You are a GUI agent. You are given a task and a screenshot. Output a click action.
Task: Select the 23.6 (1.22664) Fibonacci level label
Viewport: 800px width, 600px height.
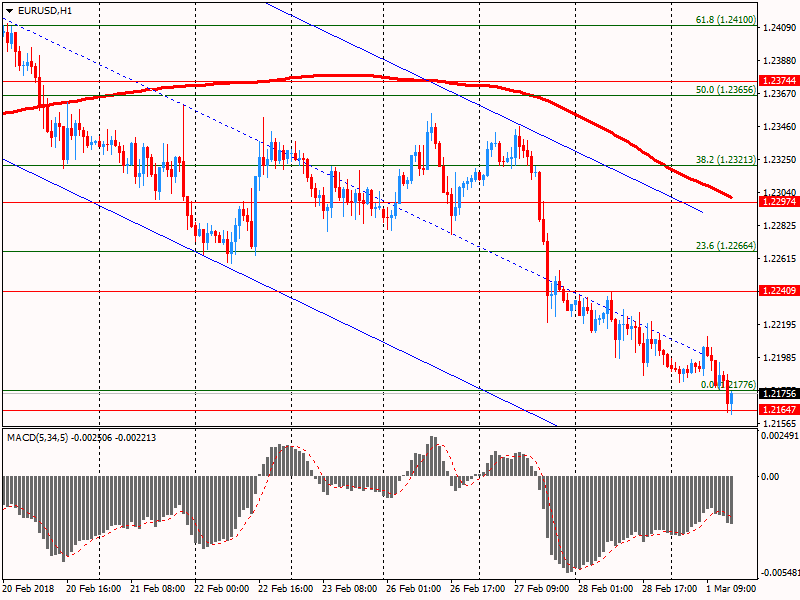pos(725,245)
